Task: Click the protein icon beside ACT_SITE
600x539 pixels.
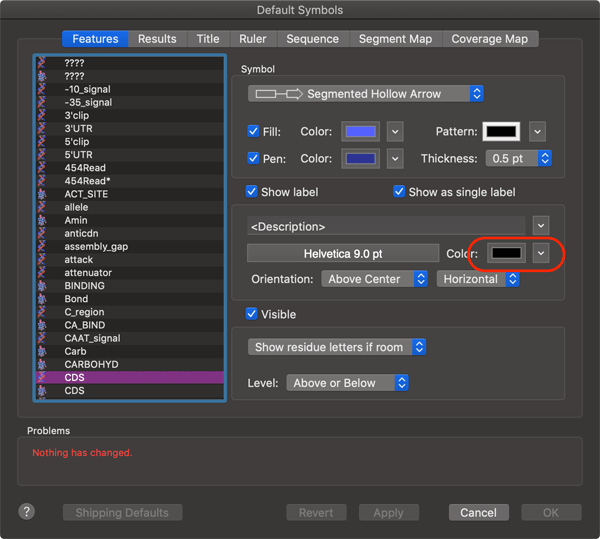Action: tap(41, 194)
